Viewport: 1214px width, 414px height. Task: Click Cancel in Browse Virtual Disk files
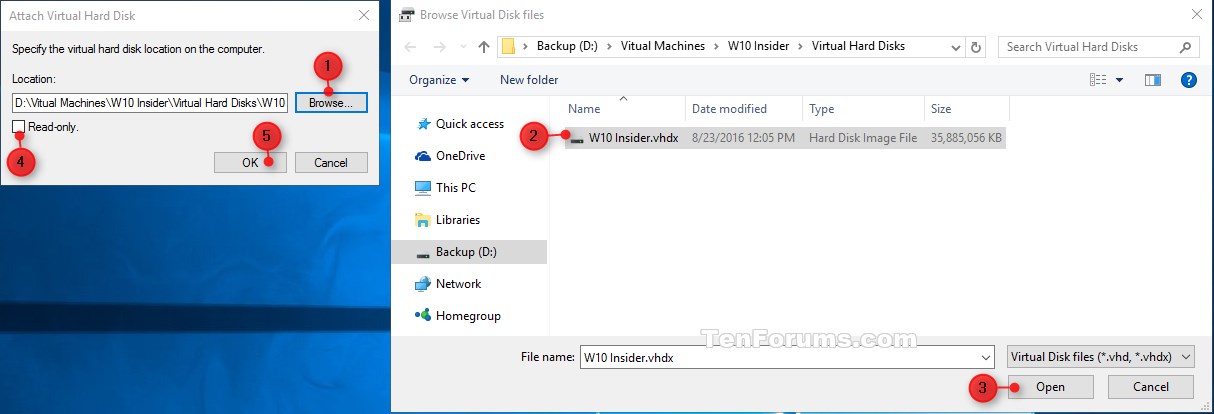[x=1151, y=387]
